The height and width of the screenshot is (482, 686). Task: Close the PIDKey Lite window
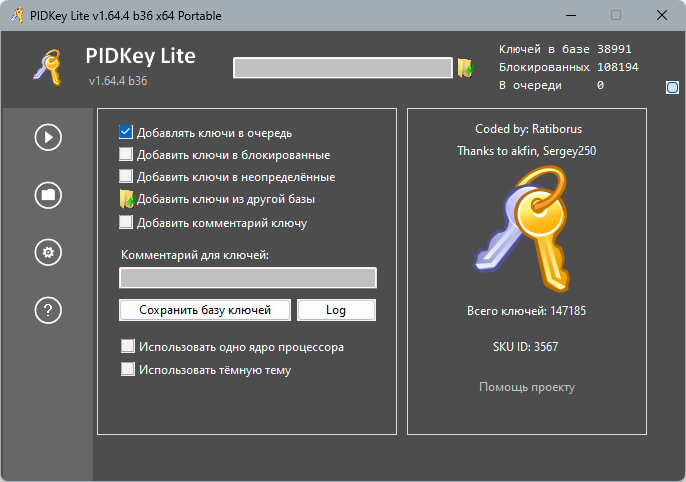(662, 15)
